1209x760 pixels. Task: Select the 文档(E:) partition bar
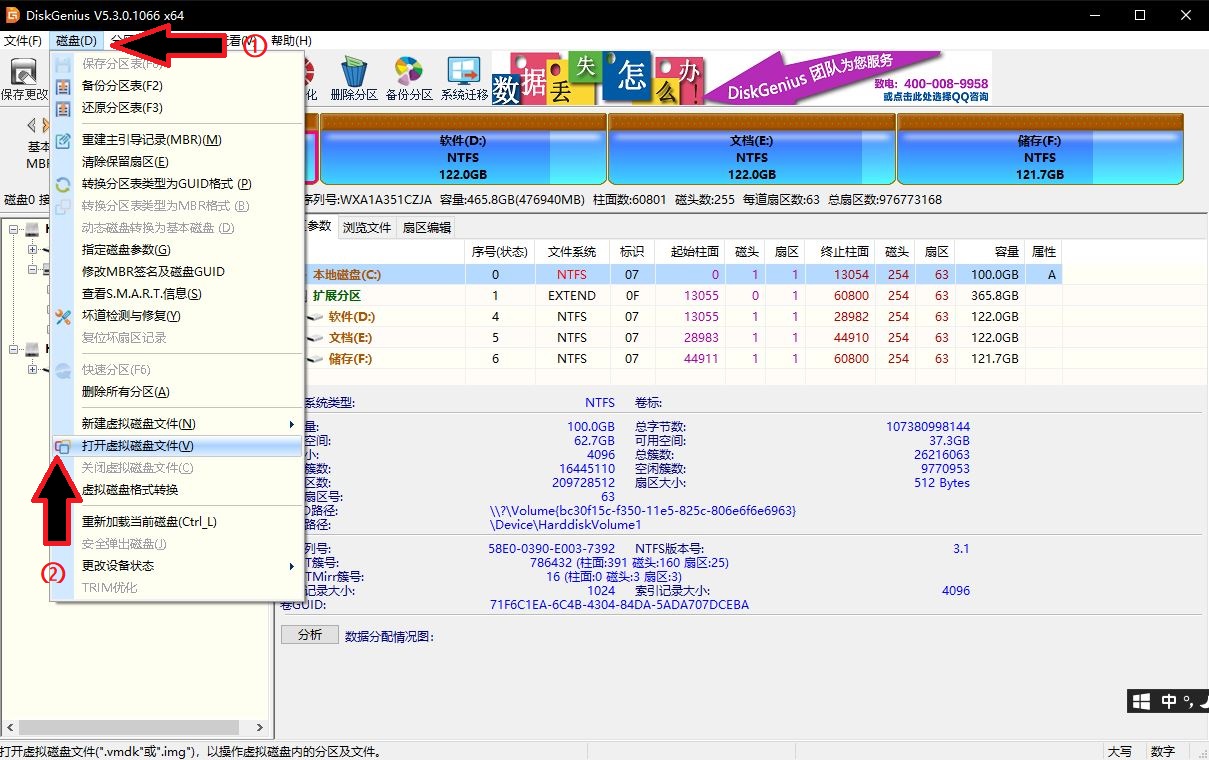[752, 148]
